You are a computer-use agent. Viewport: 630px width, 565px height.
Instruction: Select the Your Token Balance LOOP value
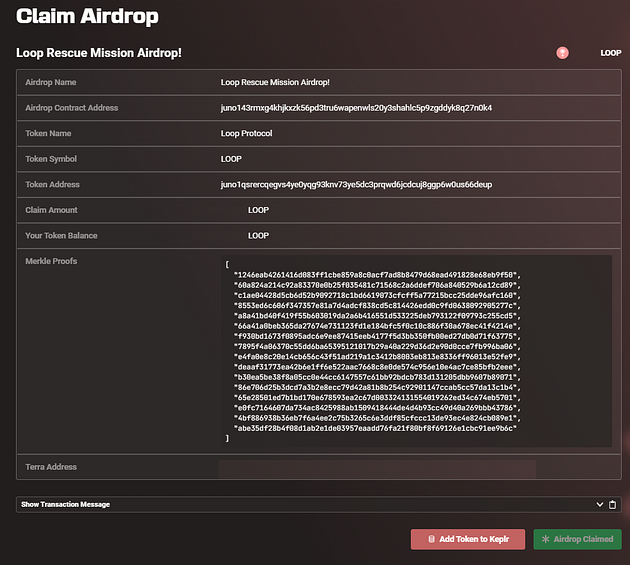[x=258, y=235]
